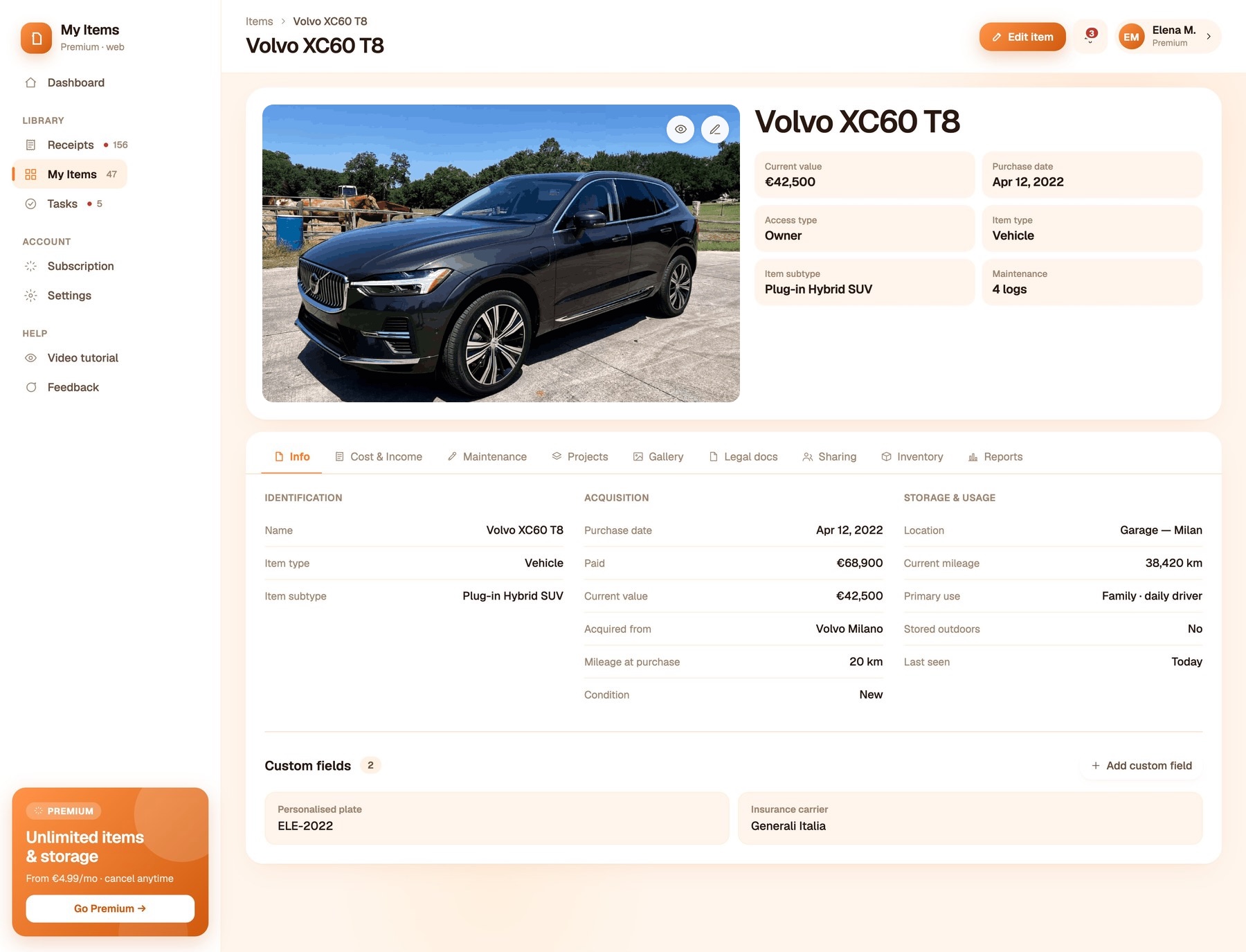1246x952 pixels.
Task: Click the Primary use value Family · daily driver
Action: tap(1152, 596)
